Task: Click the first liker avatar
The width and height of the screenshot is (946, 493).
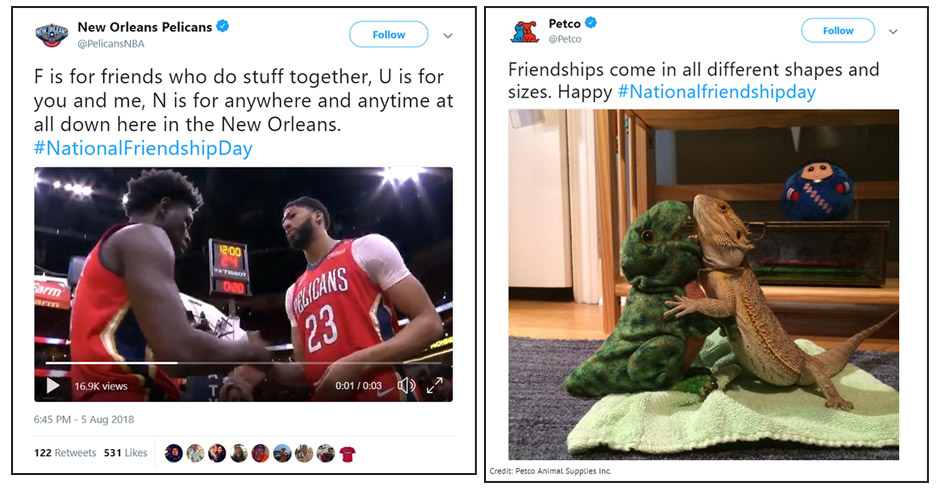Action: pyautogui.click(x=174, y=453)
